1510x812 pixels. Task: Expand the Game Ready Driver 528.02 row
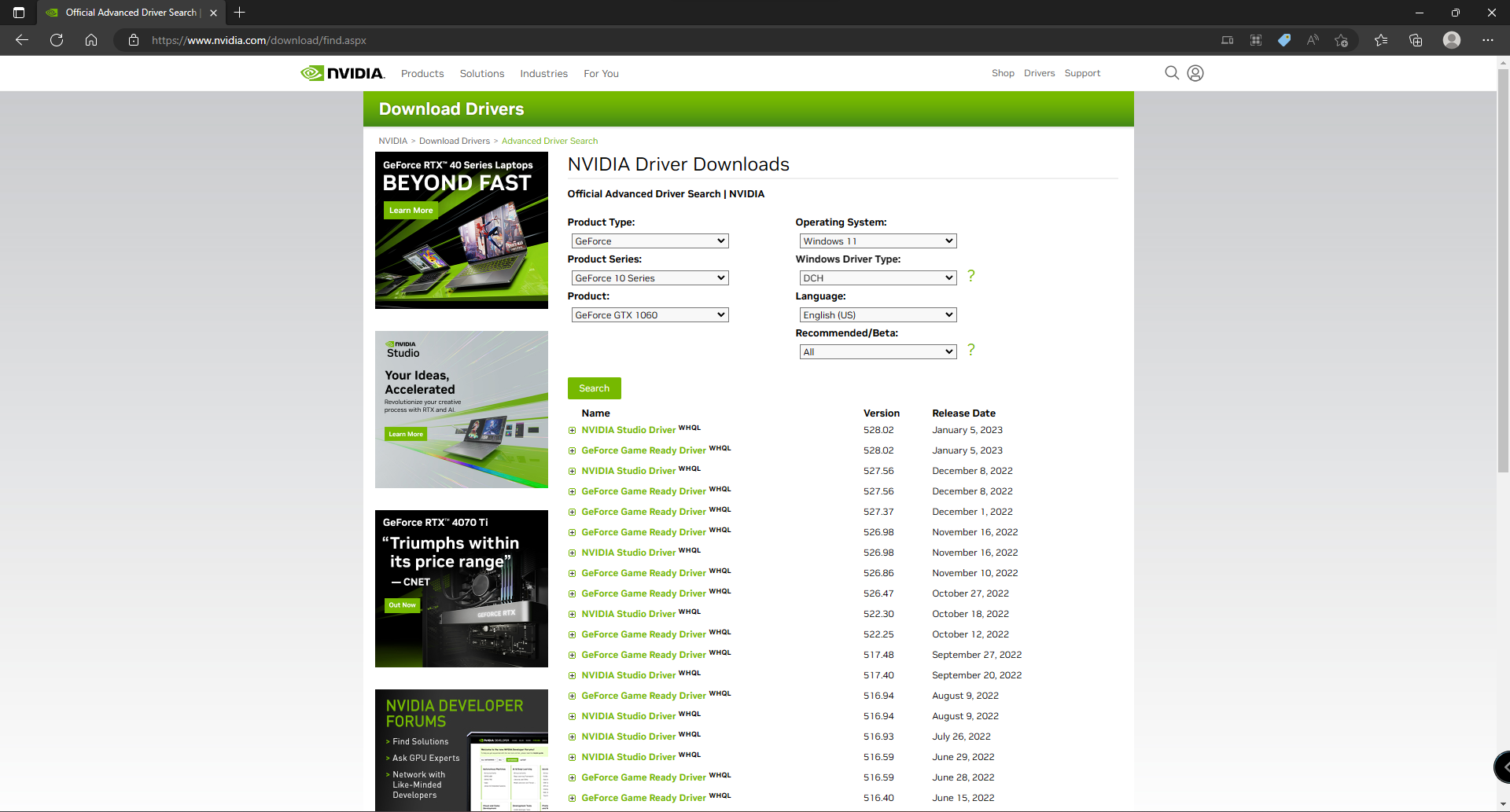pyautogui.click(x=573, y=451)
